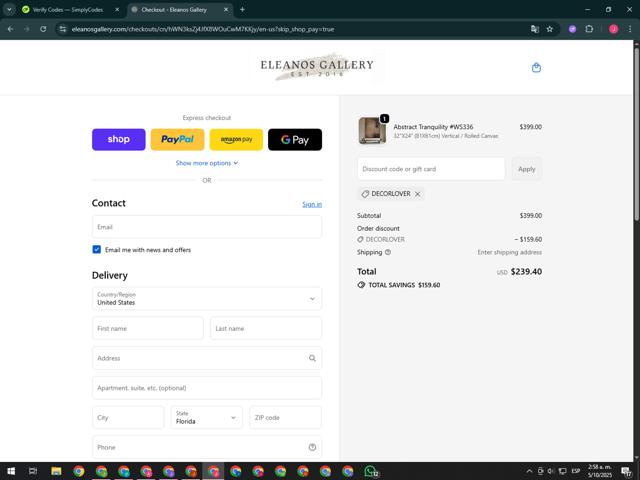Open File Explorer from the taskbar
This screenshot has height=480, width=640.
click(56, 471)
